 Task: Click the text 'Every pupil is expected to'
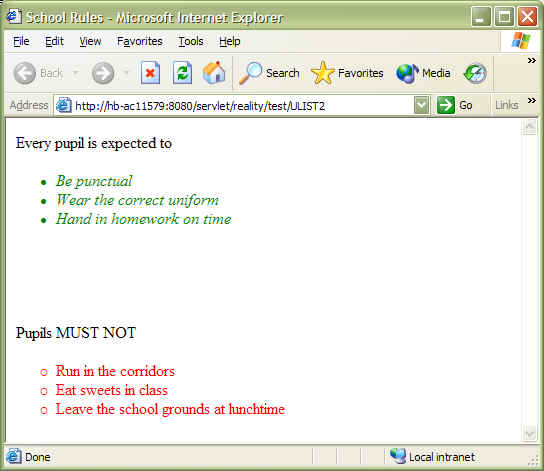pyautogui.click(x=94, y=143)
